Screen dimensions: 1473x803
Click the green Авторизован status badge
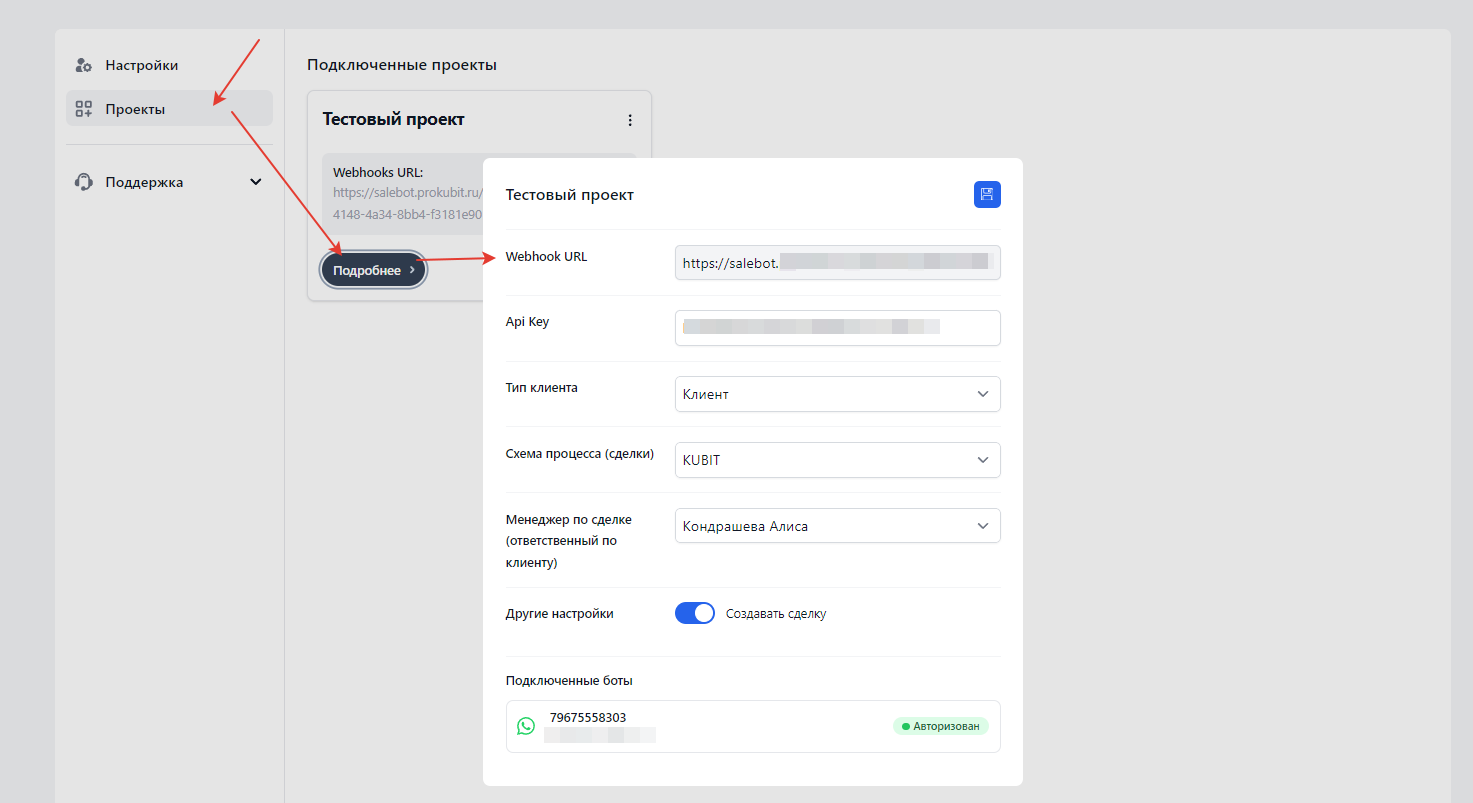940,726
